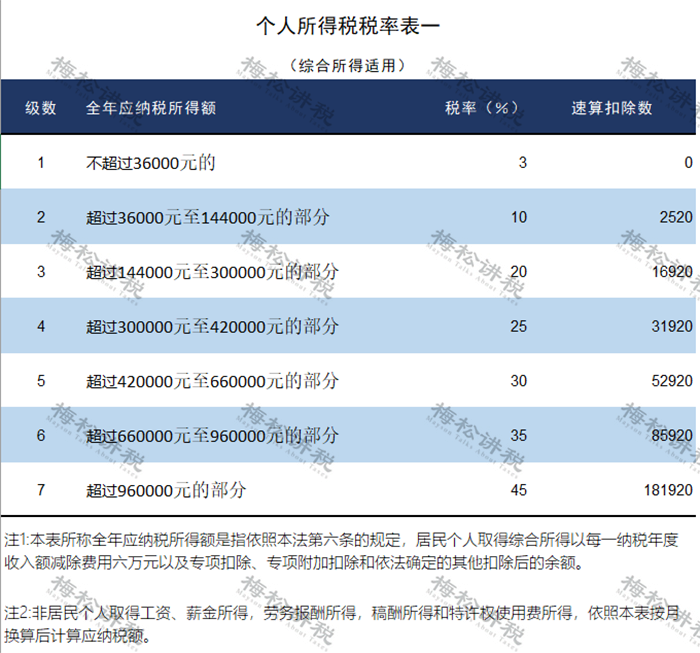Click tax rate value 25
Image resolution: width=700 pixels, height=653 pixels.
[x=519, y=326]
